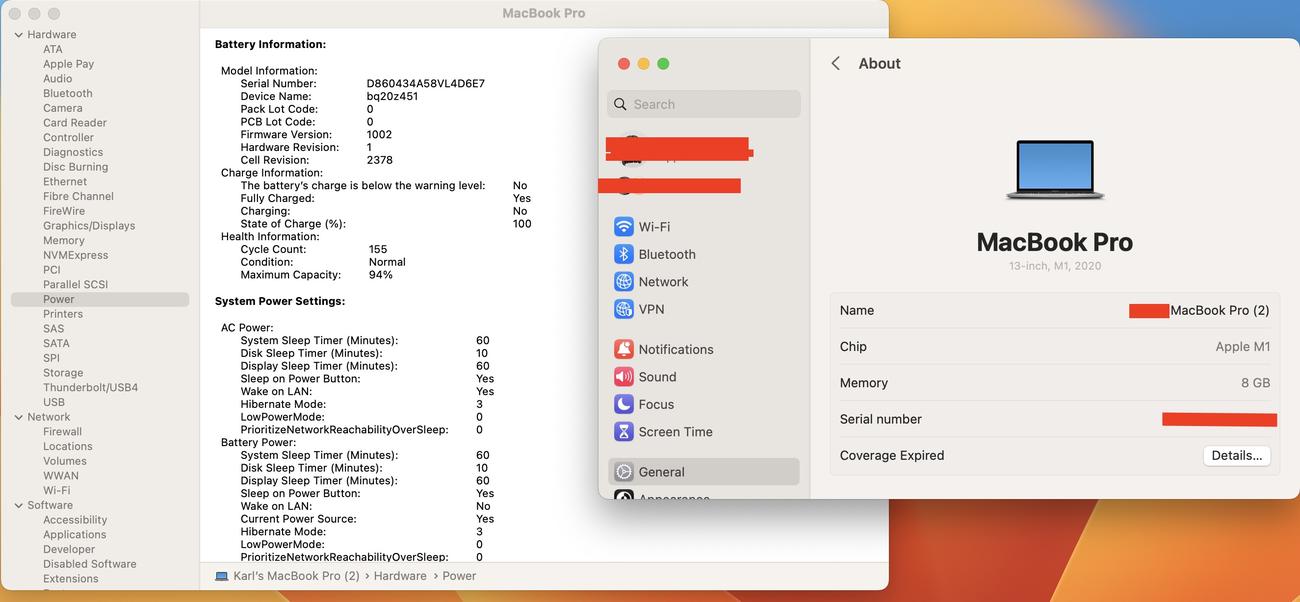The width and height of the screenshot is (1300, 602).
Task: Select Power in System Information sidebar
Action: [100, 299]
